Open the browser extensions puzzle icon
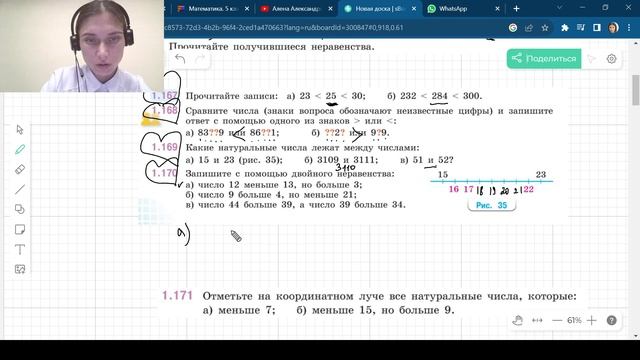Image resolution: width=640 pixels, height=360 pixels. pos(565,28)
